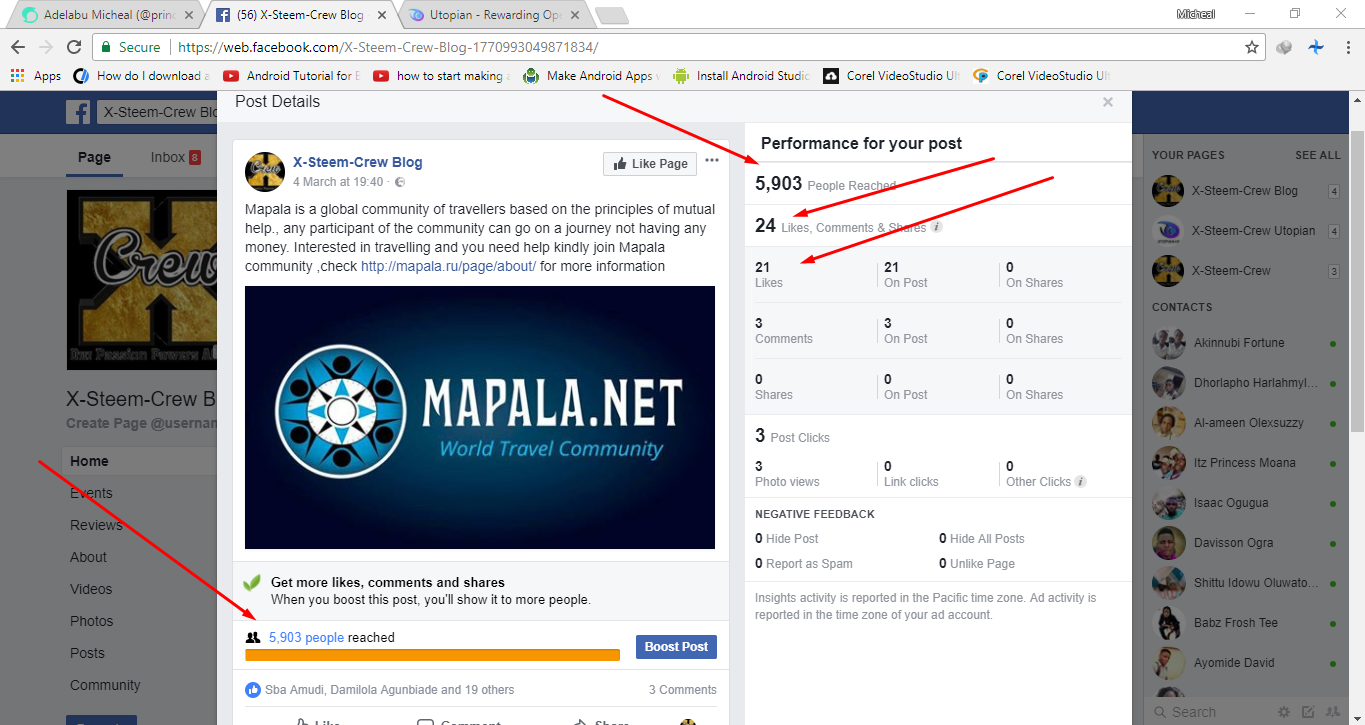Click the globe privacy icon beside post date
Image resolution: width=1365 pixels, height=725 pixels.
400,182
